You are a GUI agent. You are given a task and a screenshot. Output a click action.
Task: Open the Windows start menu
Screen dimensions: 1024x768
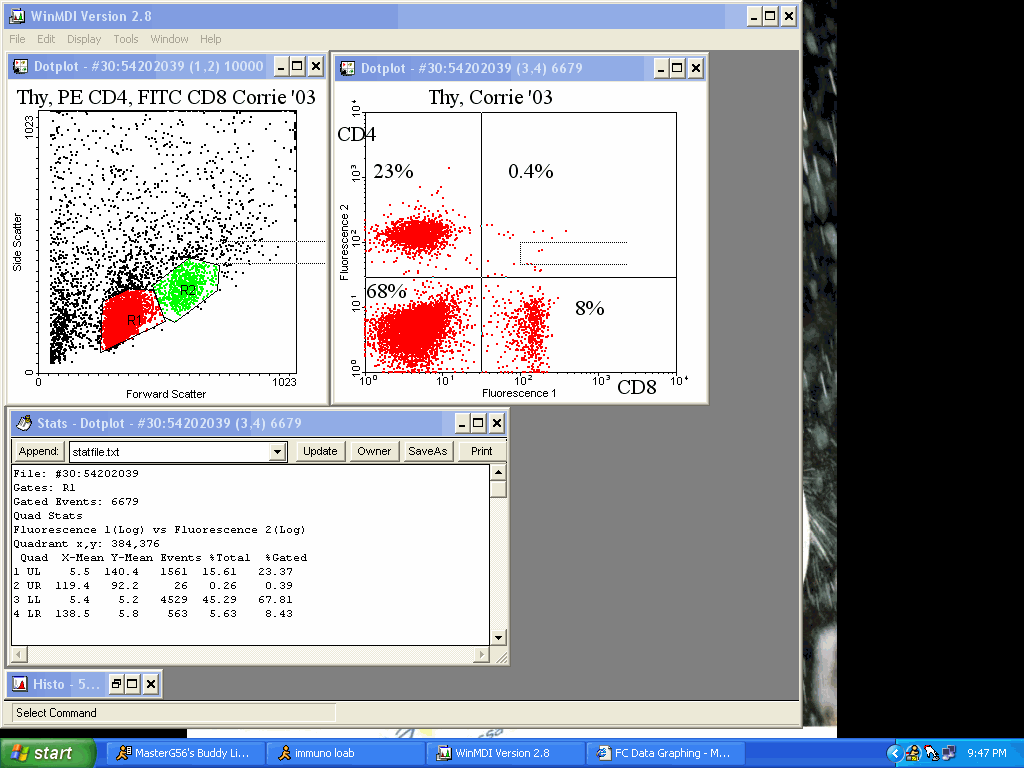pyautogui.click(x=48, y=753)
